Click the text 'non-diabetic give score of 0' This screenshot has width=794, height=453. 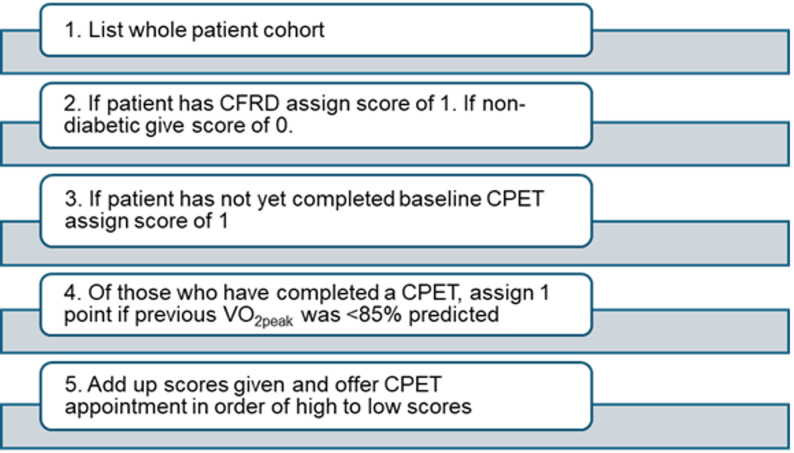[x=295, y=114]
